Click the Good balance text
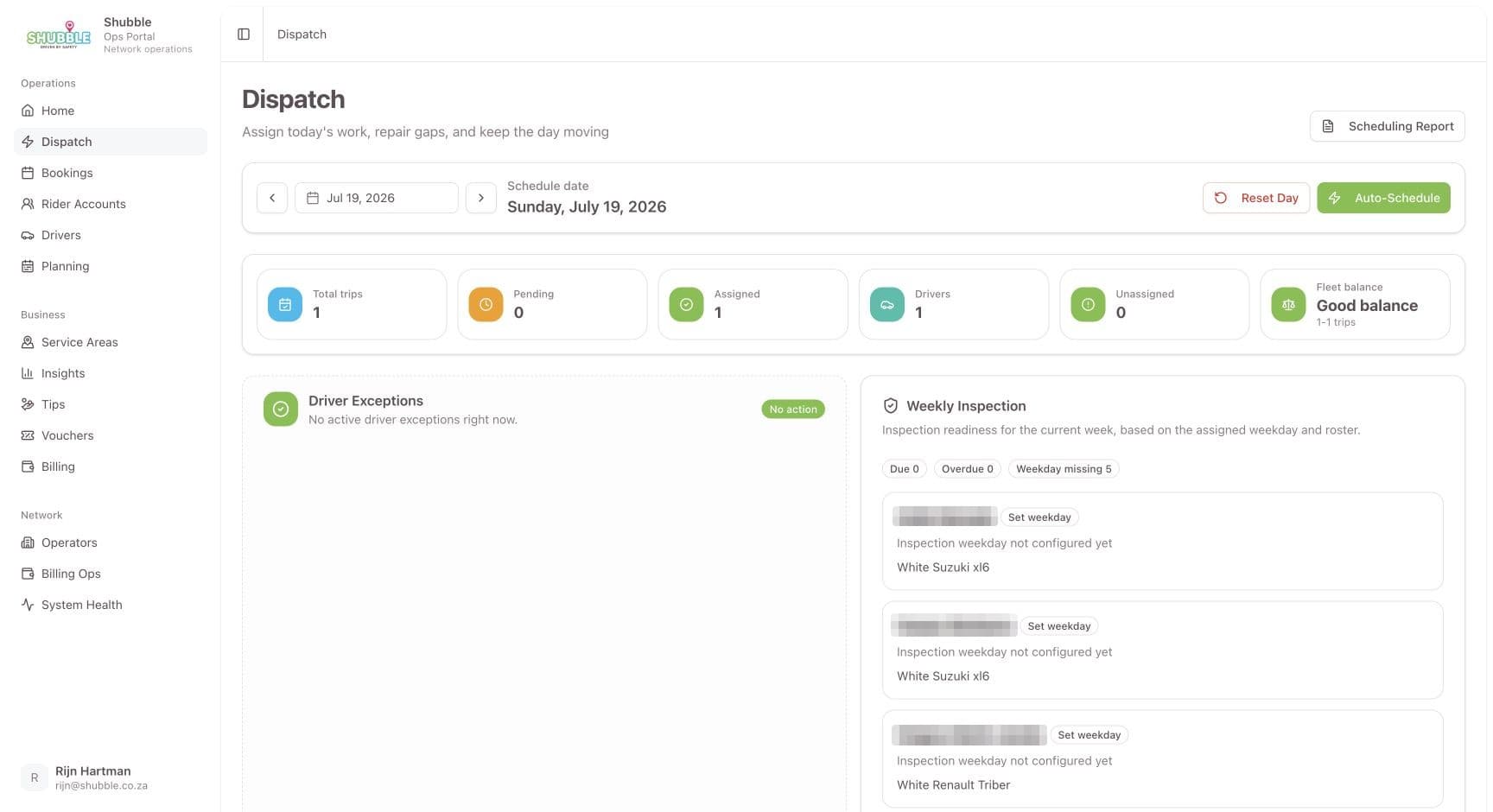The width and height of the screenshot is (1493, 812). pos(1367,306)
